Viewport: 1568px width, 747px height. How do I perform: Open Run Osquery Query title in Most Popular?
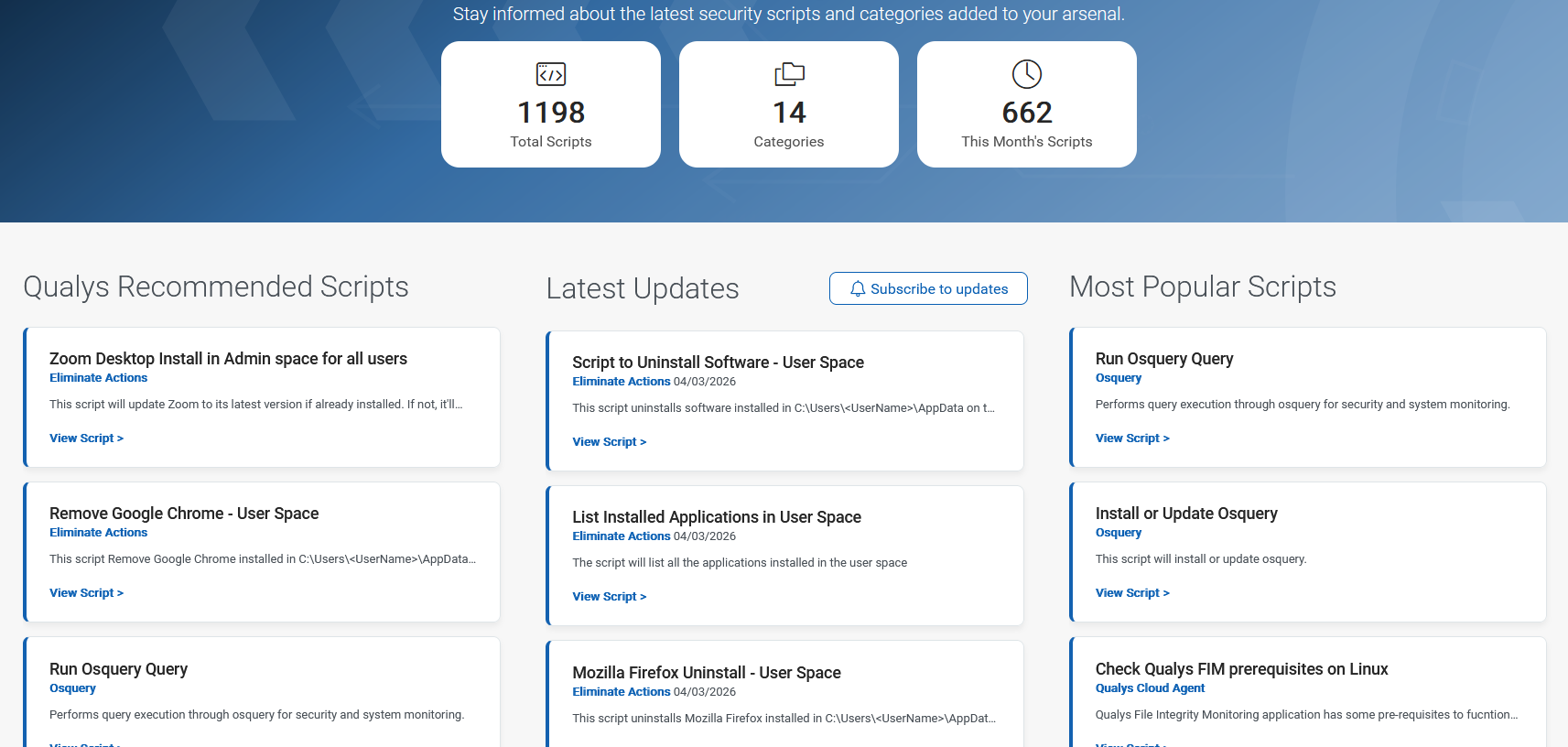(1163, 359)
